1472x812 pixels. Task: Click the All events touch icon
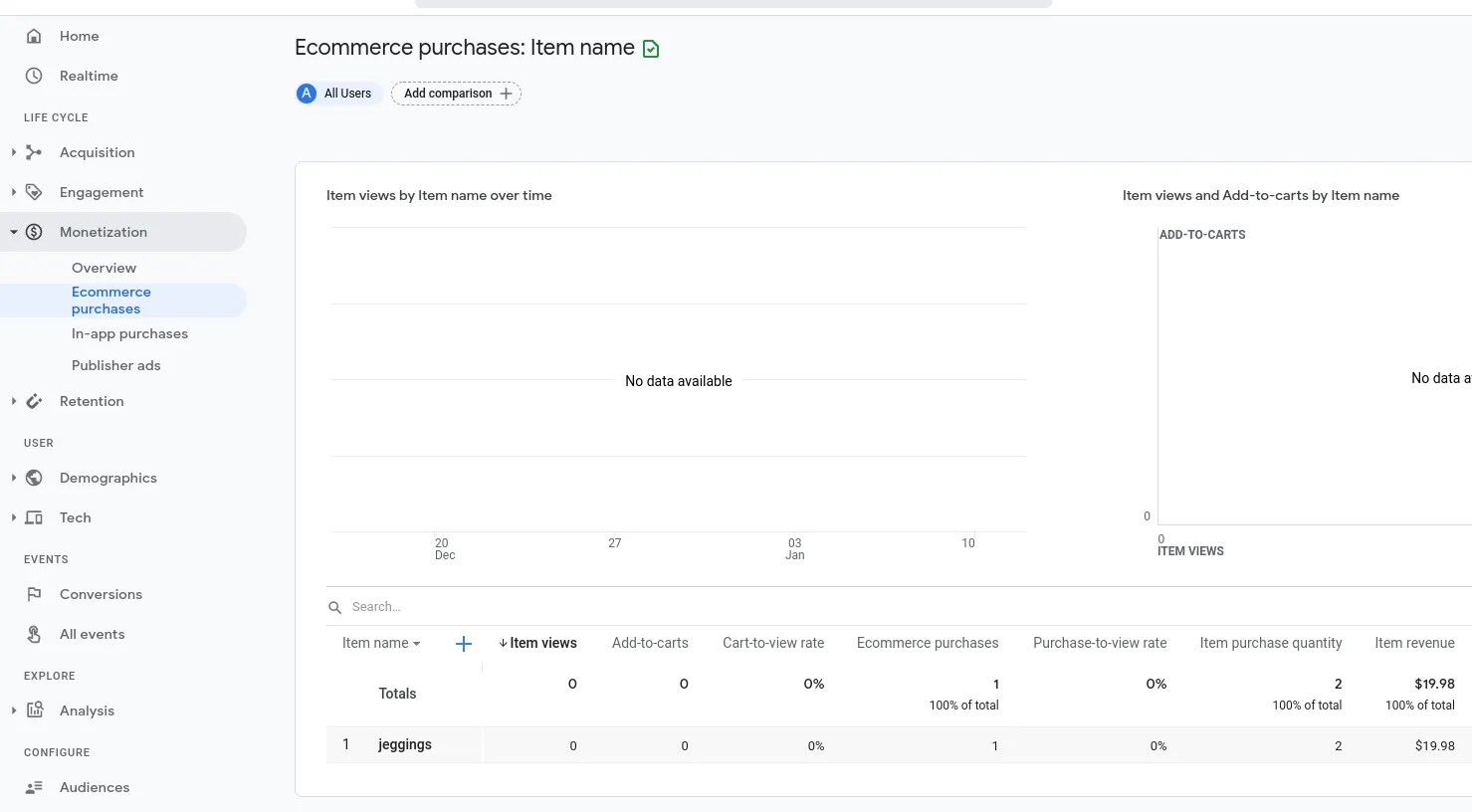[34, 634]
